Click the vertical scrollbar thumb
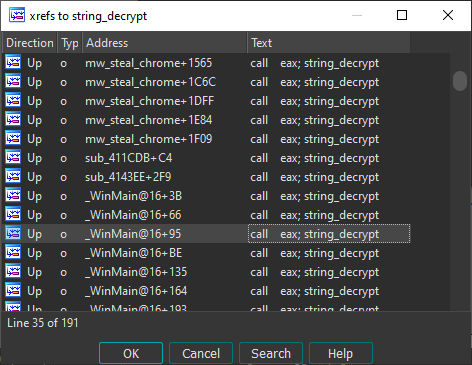472x365 pixels. [460, 81]
